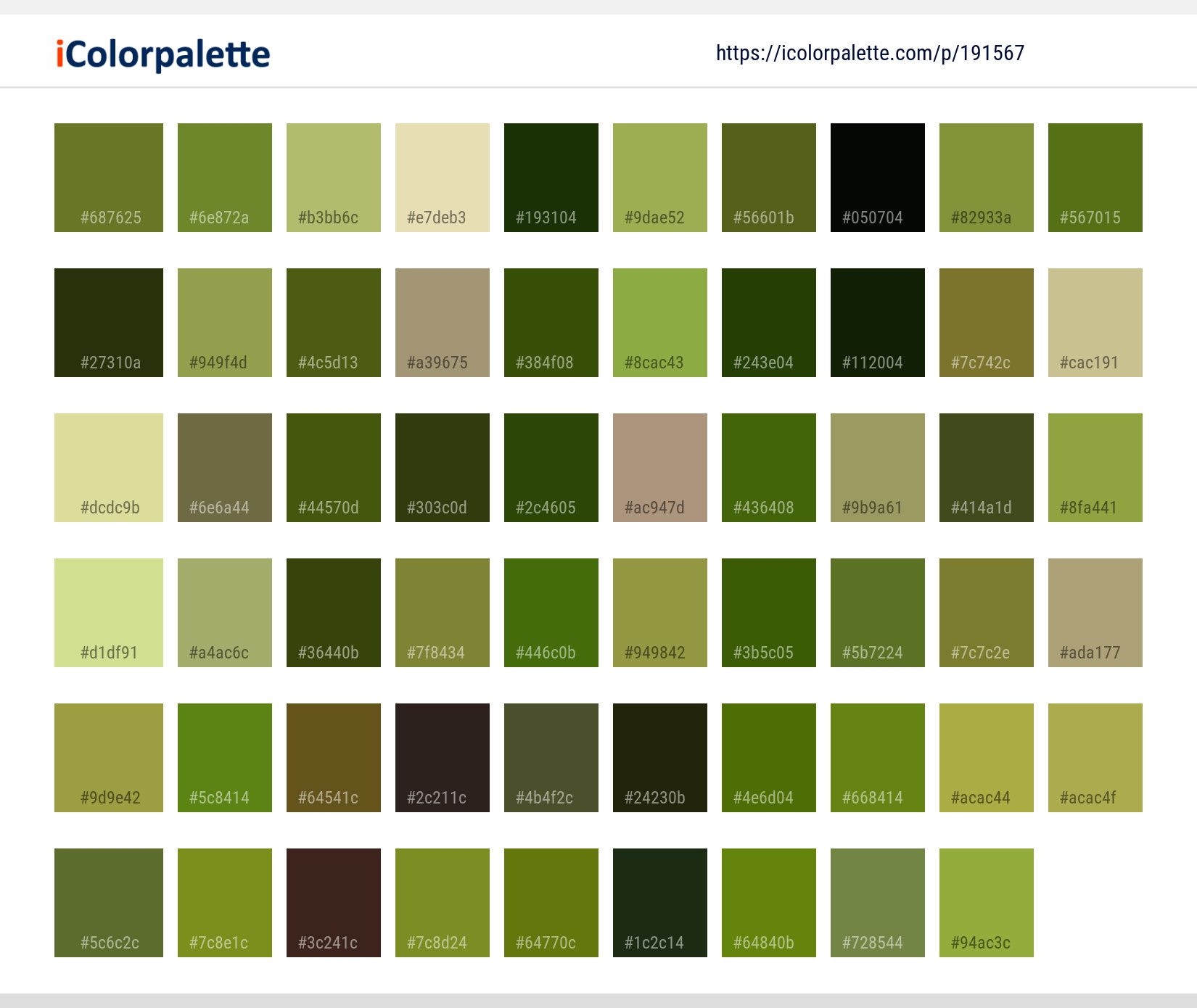Select the #4e6d04 swatch

[x=769, y=758]
